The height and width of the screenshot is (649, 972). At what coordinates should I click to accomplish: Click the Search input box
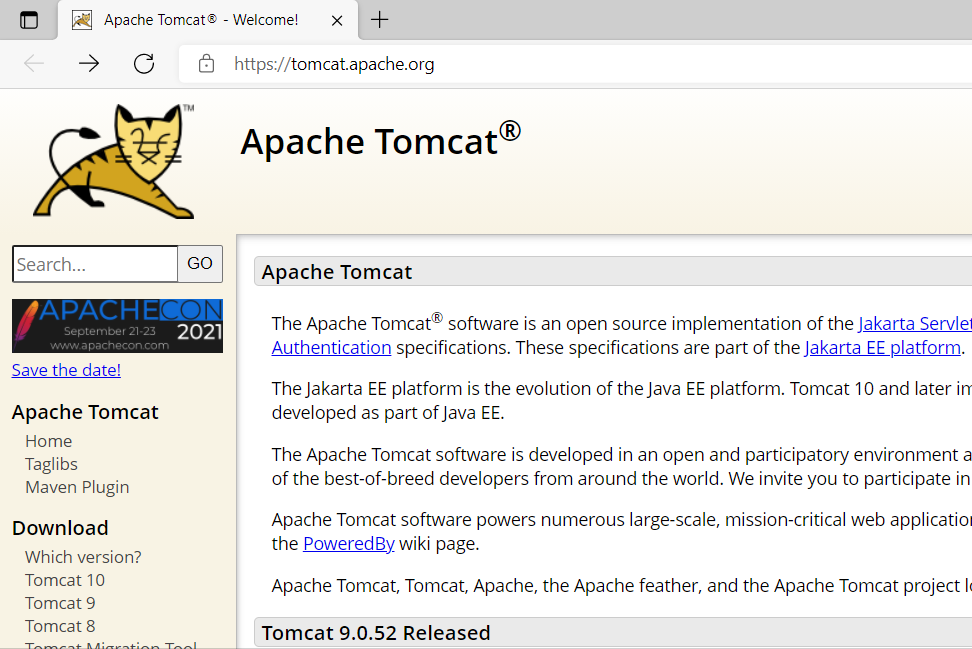point(95,264)
